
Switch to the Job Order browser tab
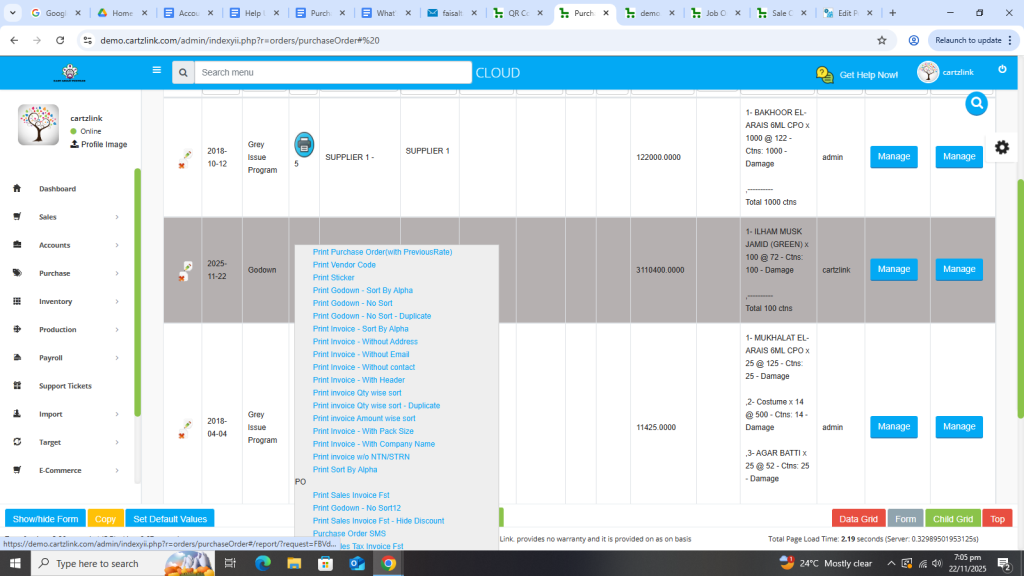coord(714,13)
